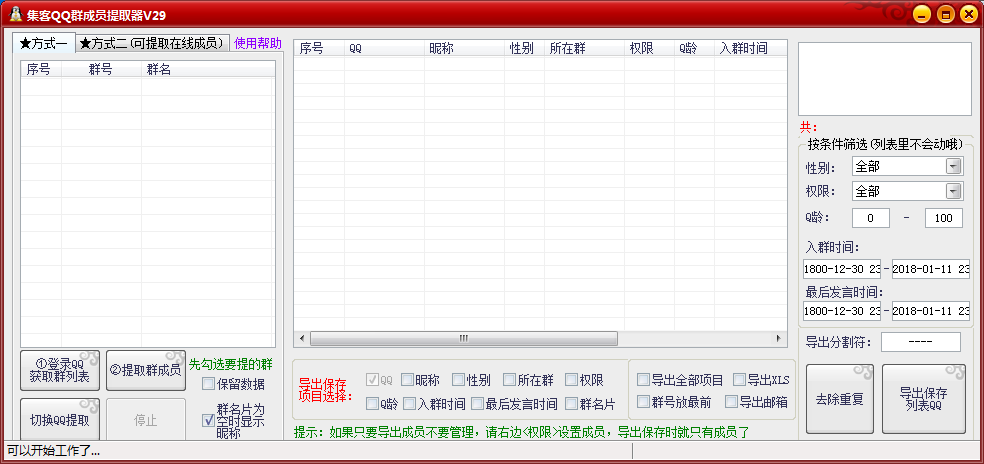
Task: Click the ②提取群成员 button
Action: click(146, 370)
